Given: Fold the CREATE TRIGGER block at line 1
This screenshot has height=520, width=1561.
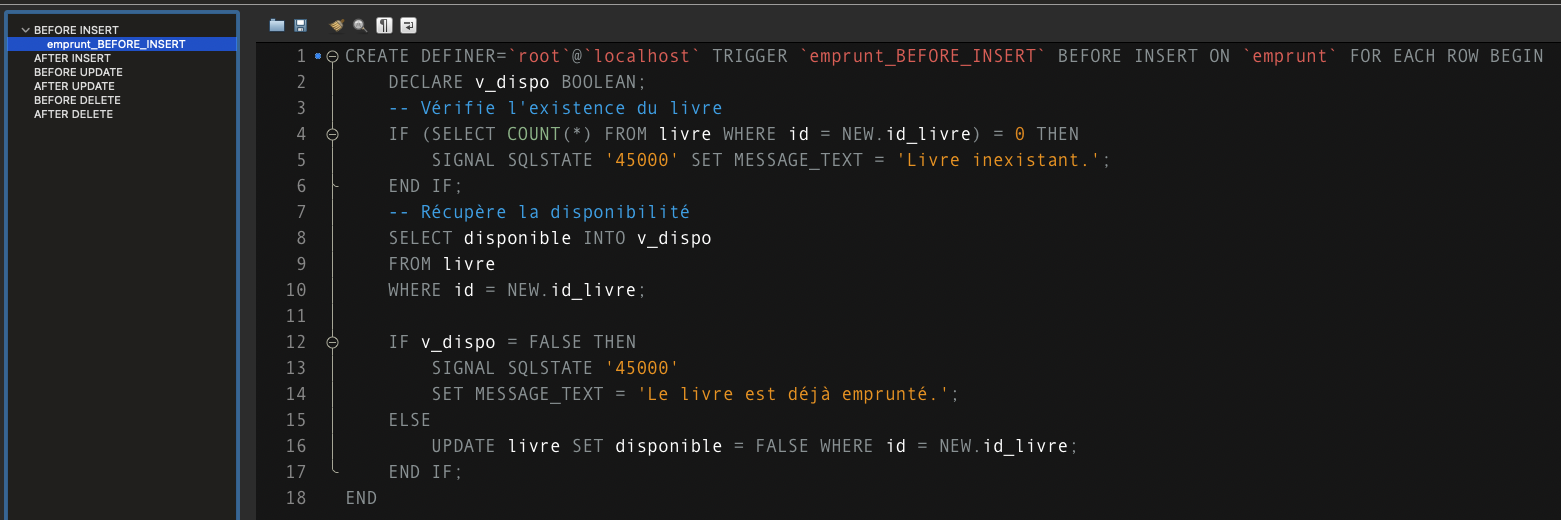Looking at the screenshot, I should point(333,56).
